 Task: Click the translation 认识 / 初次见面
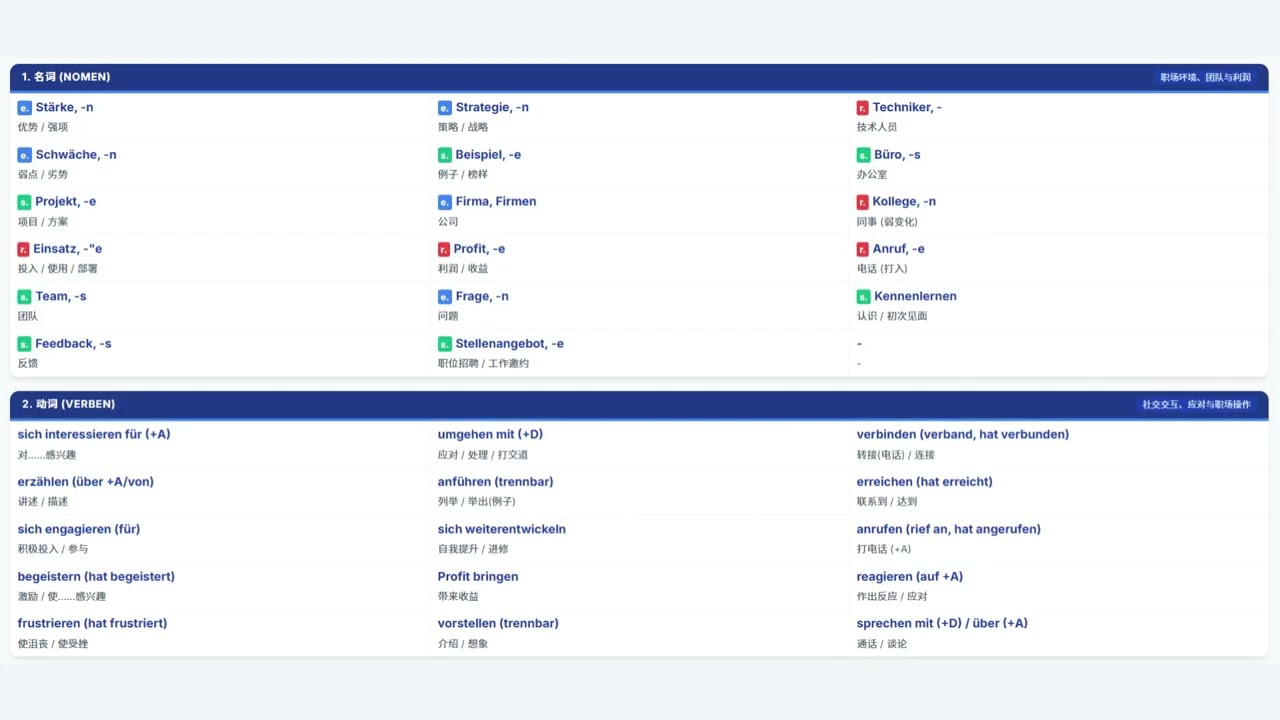892,317
